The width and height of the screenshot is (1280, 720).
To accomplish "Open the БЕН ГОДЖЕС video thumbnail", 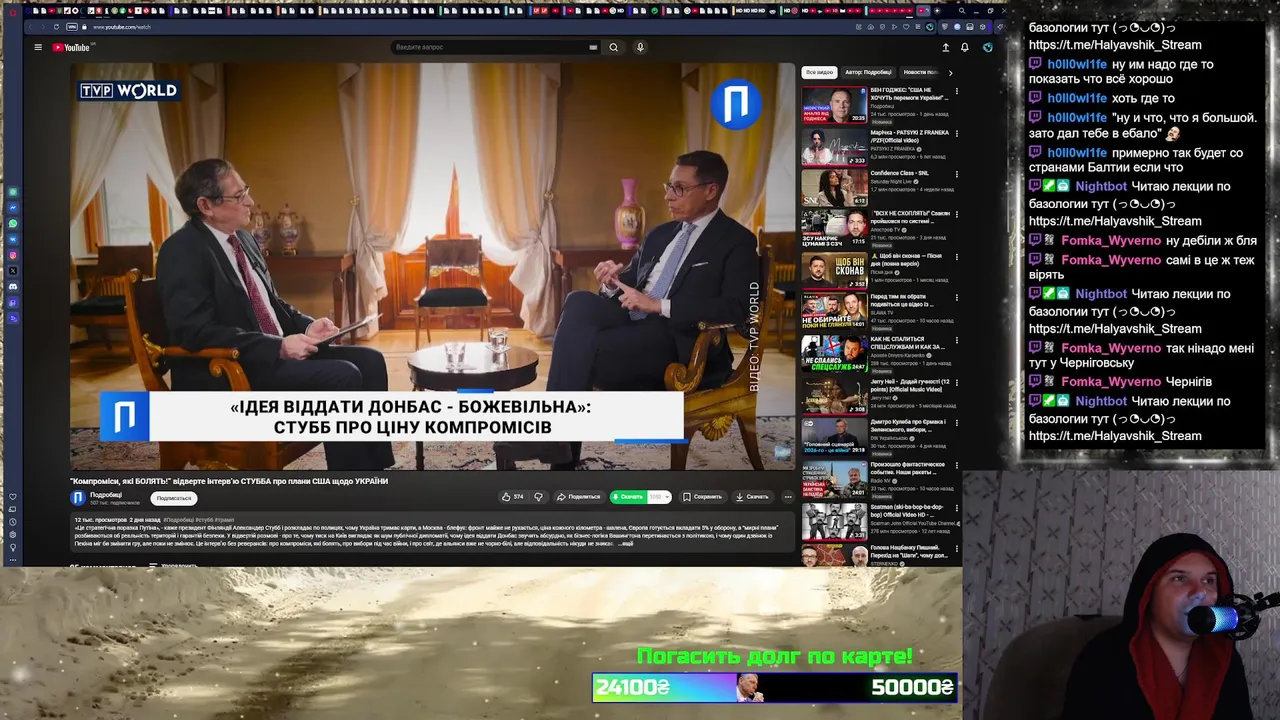I will [x=834, y=105].
